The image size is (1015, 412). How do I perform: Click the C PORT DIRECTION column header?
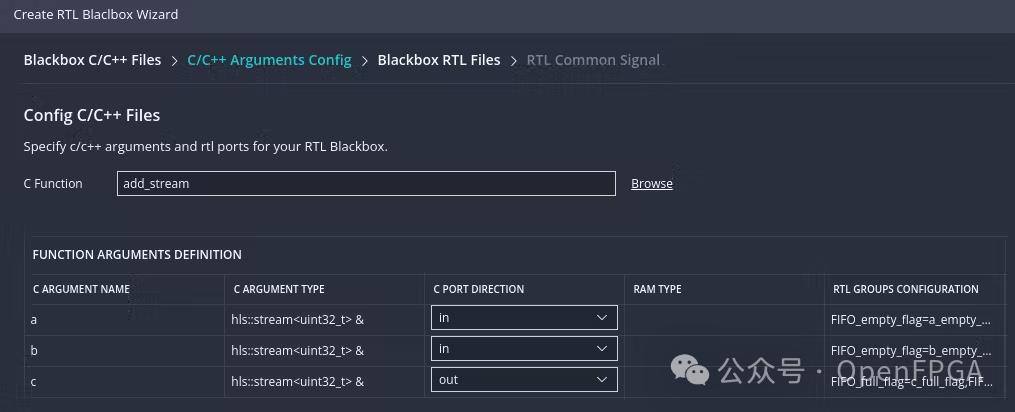tap(478, 289)
